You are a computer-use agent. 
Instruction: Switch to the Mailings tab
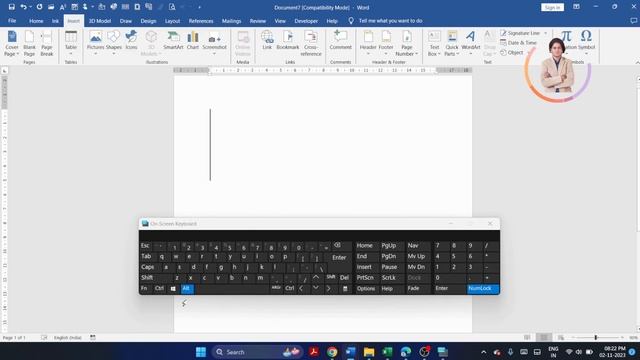pyautogui.click(x=231, y=21)
